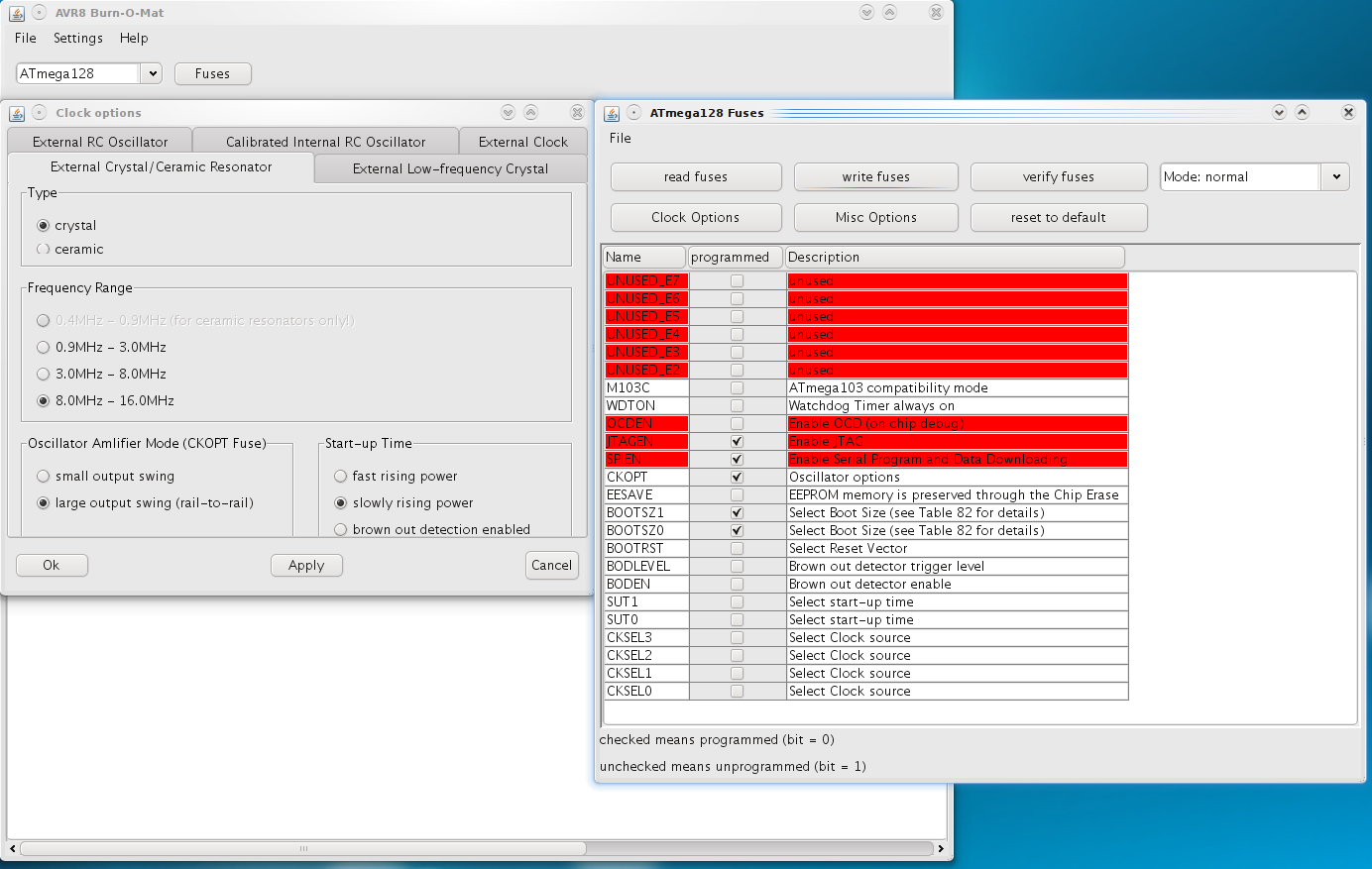Minimize the ATmega128 Fuses window
The height and width of the screenshot is (869, 1372).
[1279, 113]
